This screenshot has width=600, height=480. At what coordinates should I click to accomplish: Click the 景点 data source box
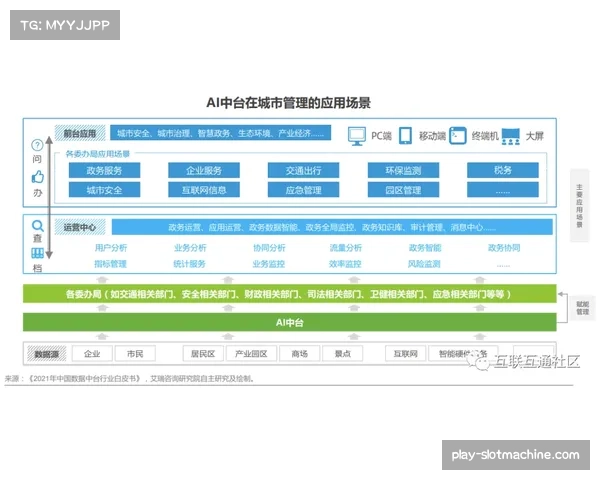pyautogui.click(x=343, y=354)
